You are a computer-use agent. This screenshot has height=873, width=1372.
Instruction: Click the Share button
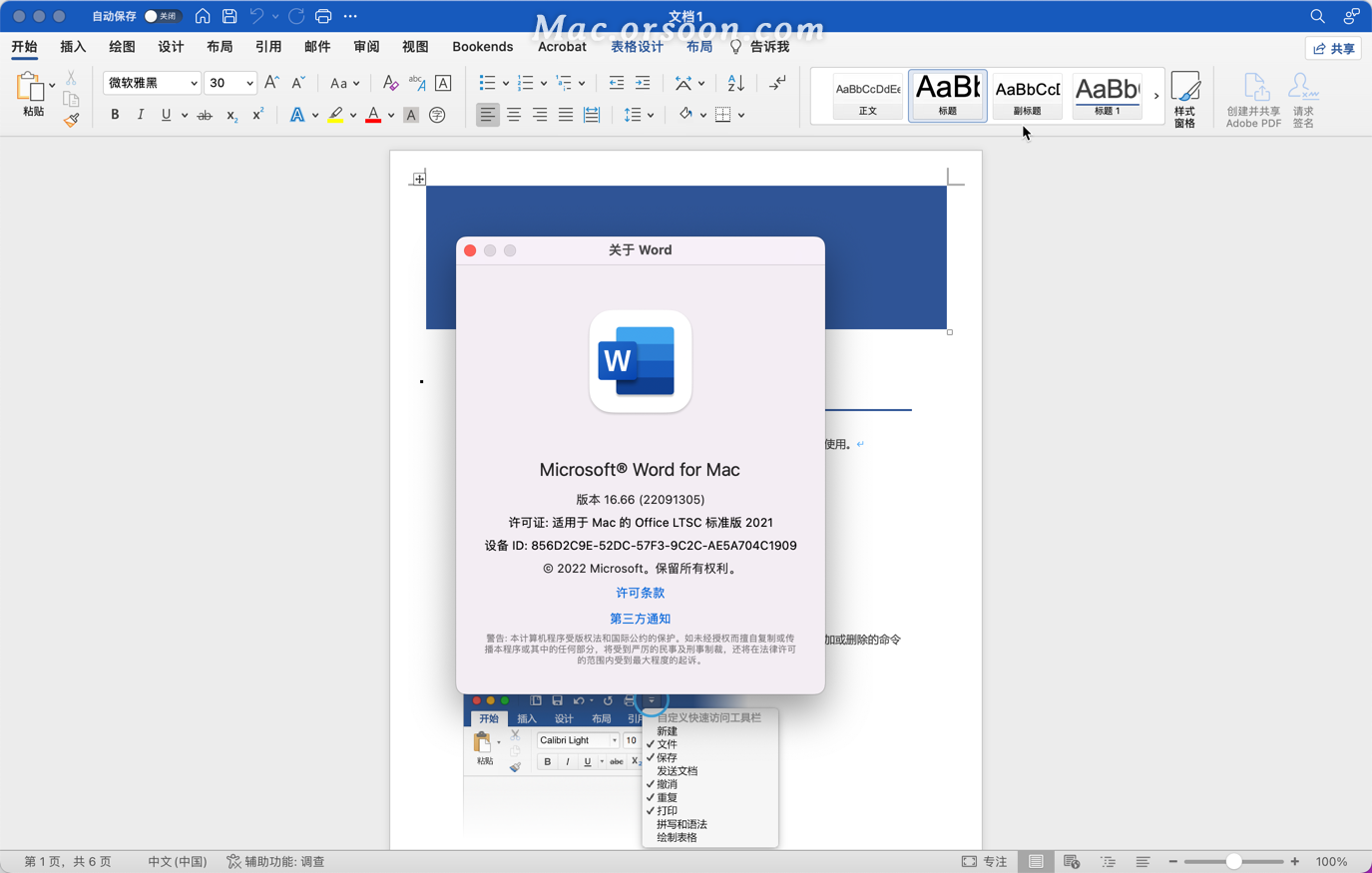(1334, 48)
